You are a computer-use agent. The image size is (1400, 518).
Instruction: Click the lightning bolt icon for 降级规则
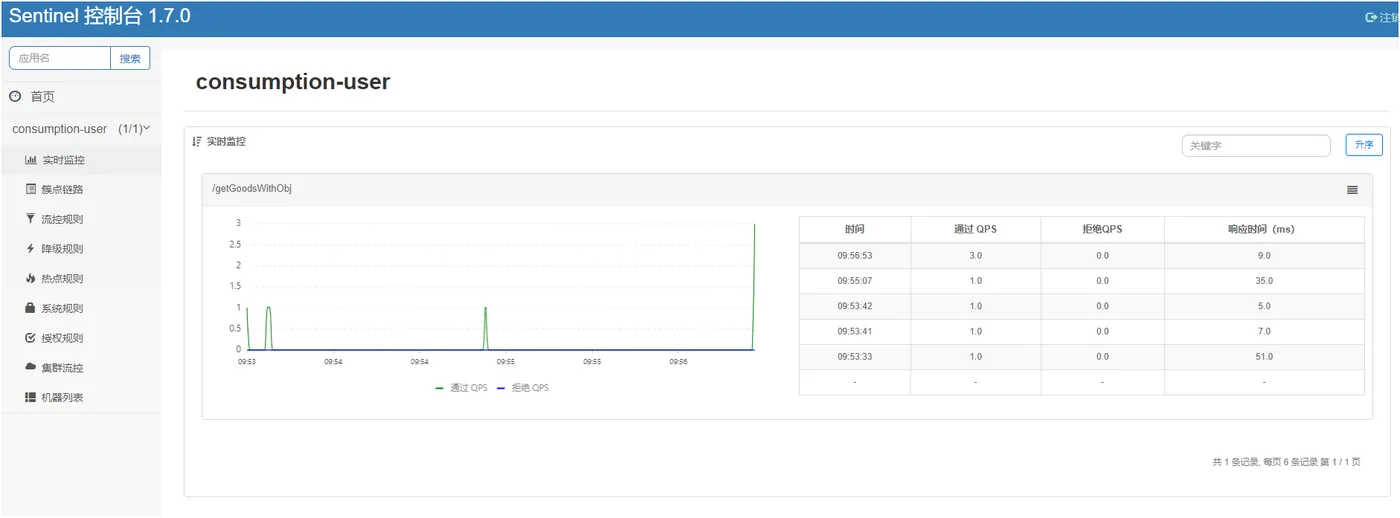[x=31, y=248]
